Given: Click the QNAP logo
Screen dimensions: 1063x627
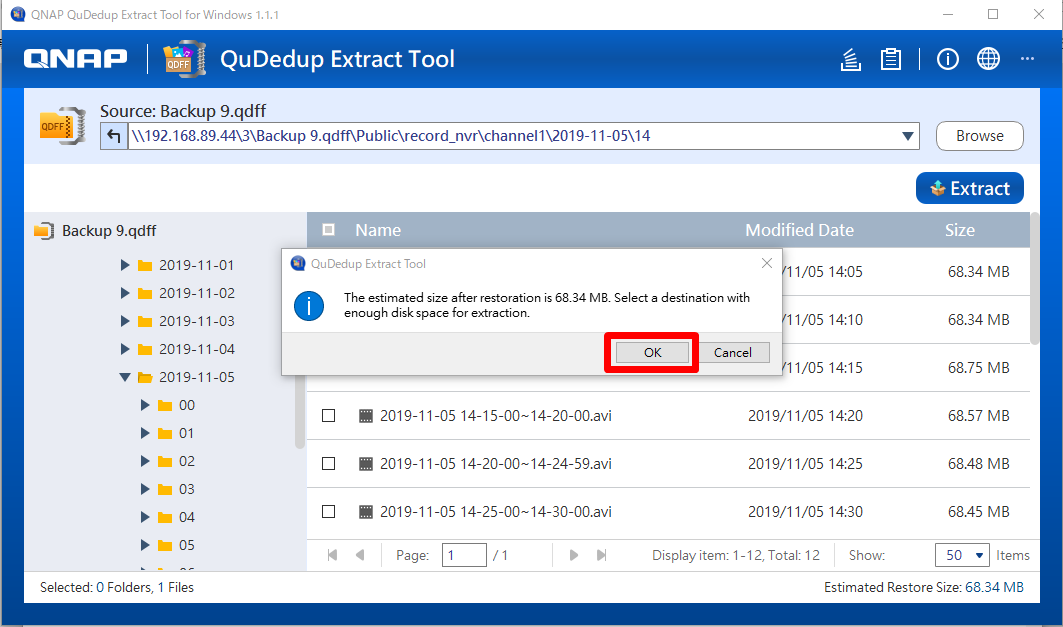Looking at the screenshot, I should [x=75, y=59].
